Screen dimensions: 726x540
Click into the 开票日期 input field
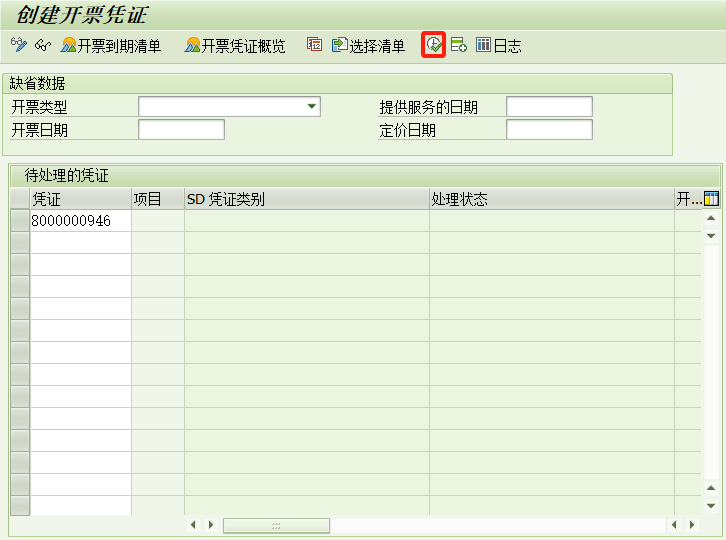click(182, 130)
